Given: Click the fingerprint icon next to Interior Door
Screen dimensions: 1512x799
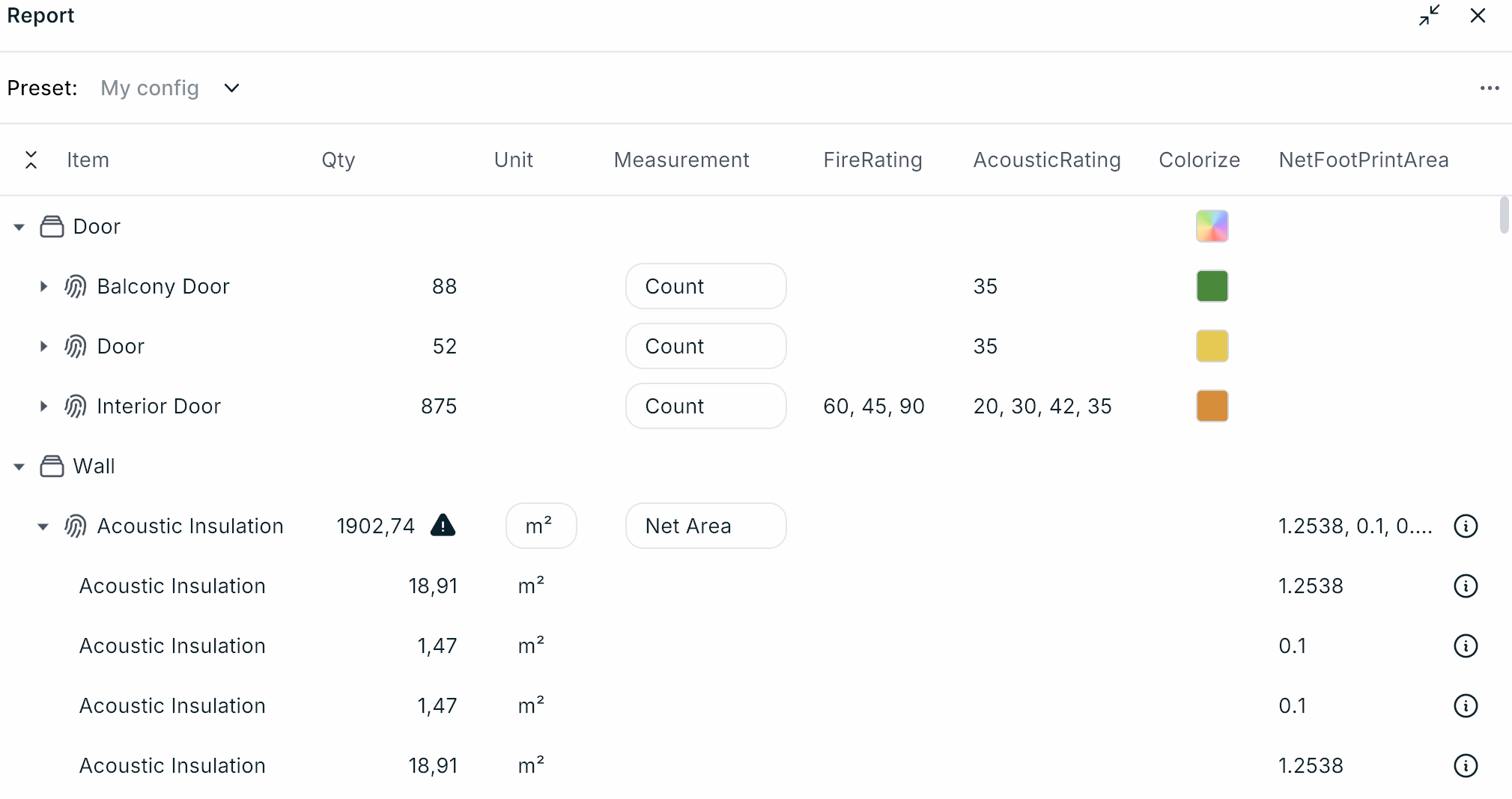Looking at the screenshot, I should [x=76, y=407].
